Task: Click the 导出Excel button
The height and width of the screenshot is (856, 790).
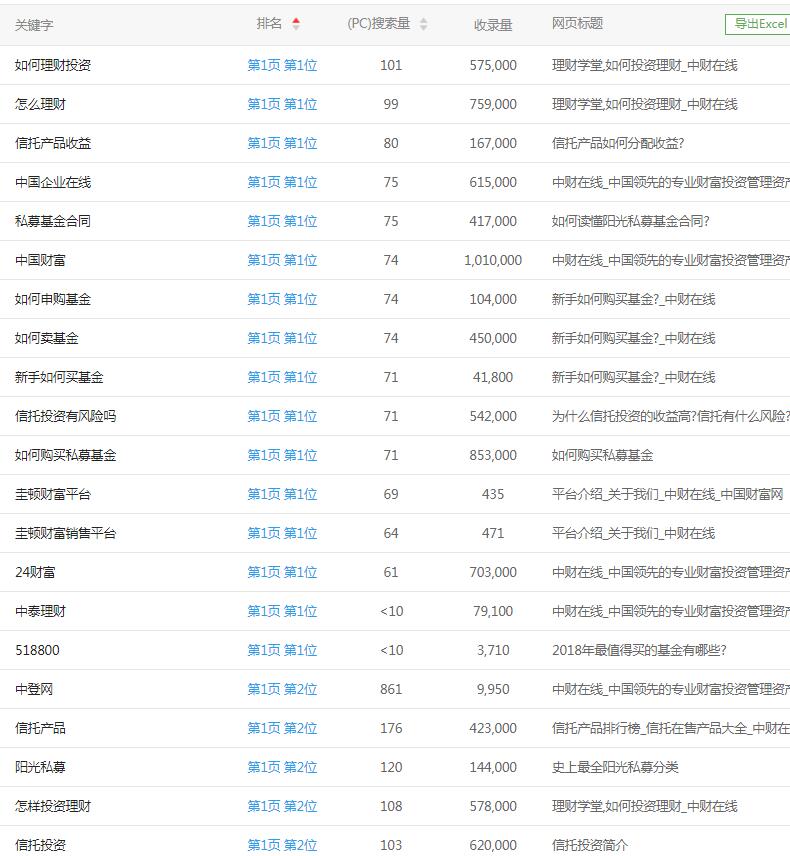Action: [758, 24]
